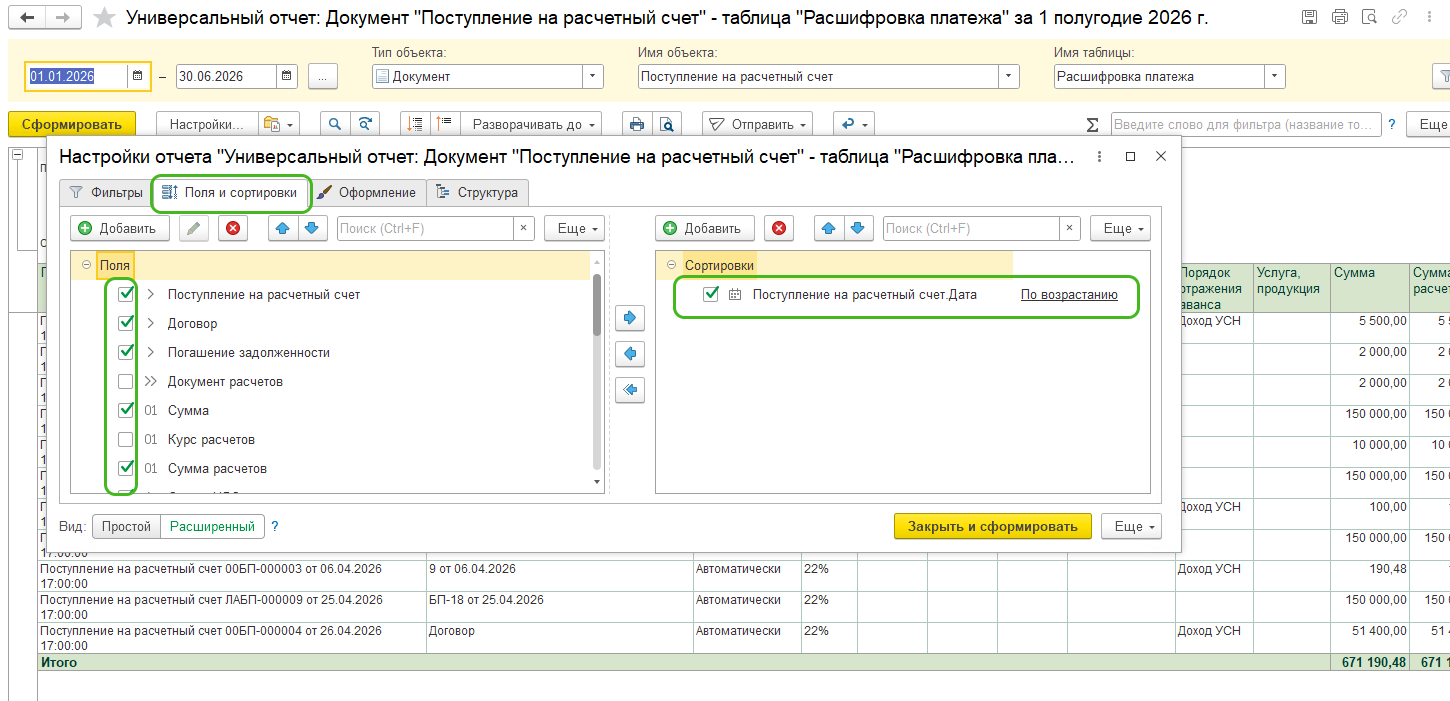The width and height of the screenshot is (1450, 701).
Task: Click the printer icon in the title bar
Action: pos(1340,17)
